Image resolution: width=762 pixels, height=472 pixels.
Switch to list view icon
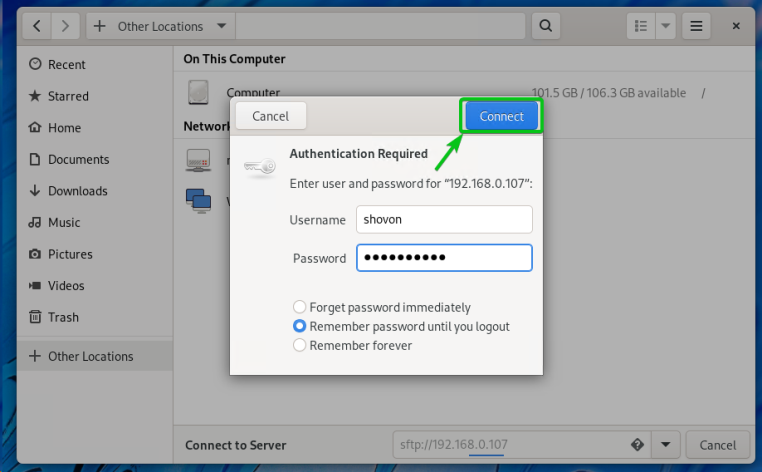(x=641, y=26)
